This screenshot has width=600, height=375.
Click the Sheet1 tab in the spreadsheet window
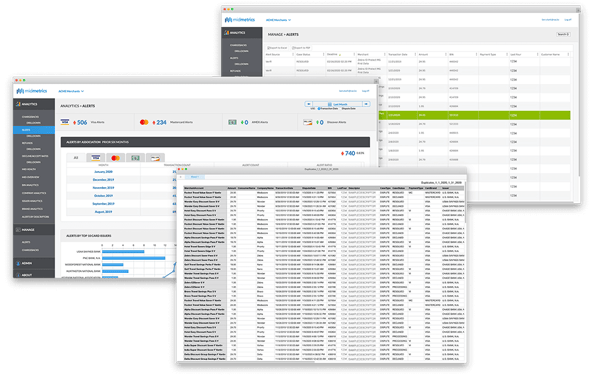coord(195,177)
